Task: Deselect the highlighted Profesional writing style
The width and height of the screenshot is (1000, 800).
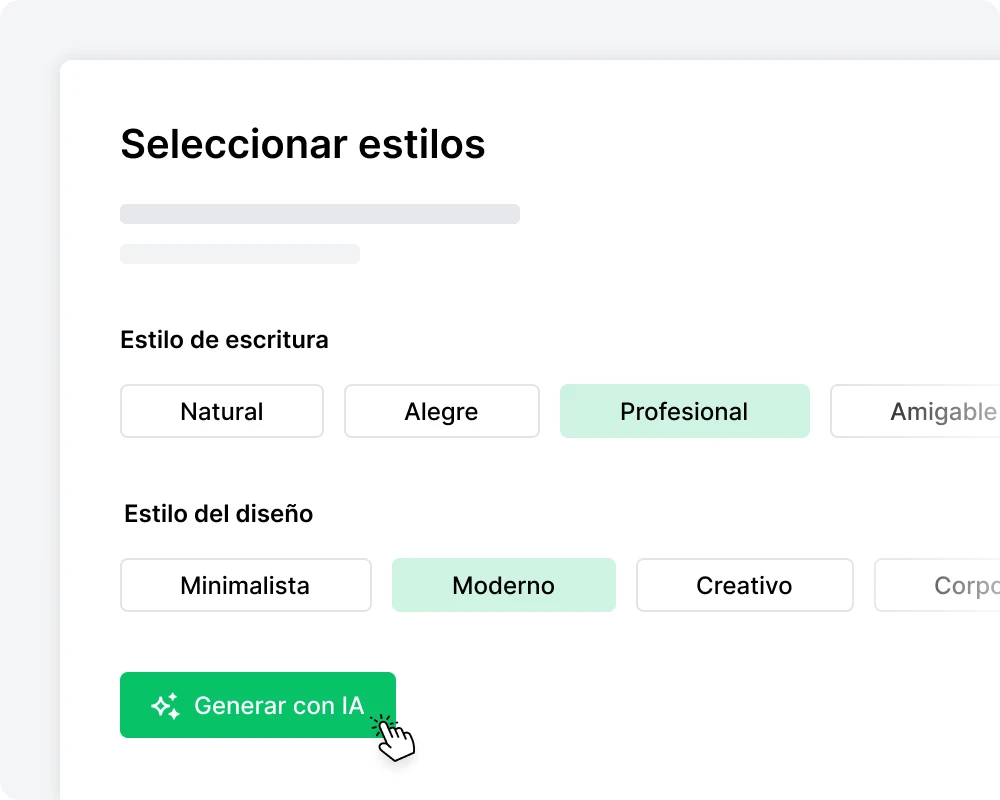Action: pyautogui.click(x=684, y=412)
